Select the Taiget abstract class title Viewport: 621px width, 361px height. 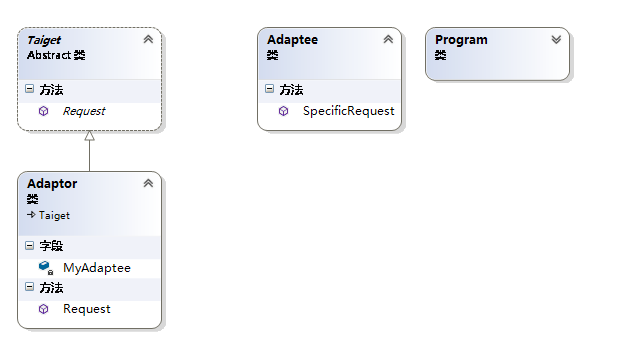coord(44,40)
